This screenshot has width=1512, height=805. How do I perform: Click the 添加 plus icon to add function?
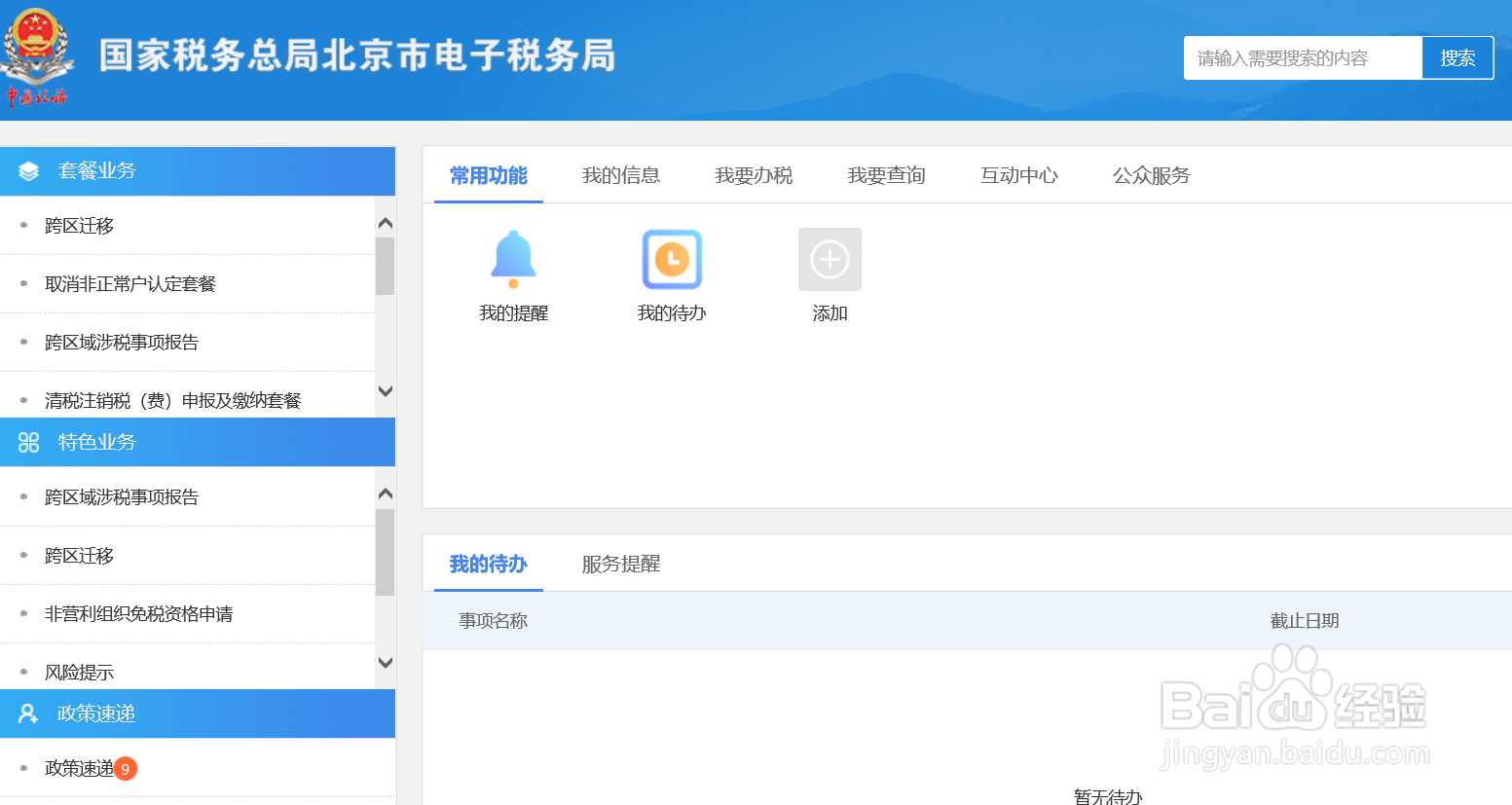pos(829,259)
